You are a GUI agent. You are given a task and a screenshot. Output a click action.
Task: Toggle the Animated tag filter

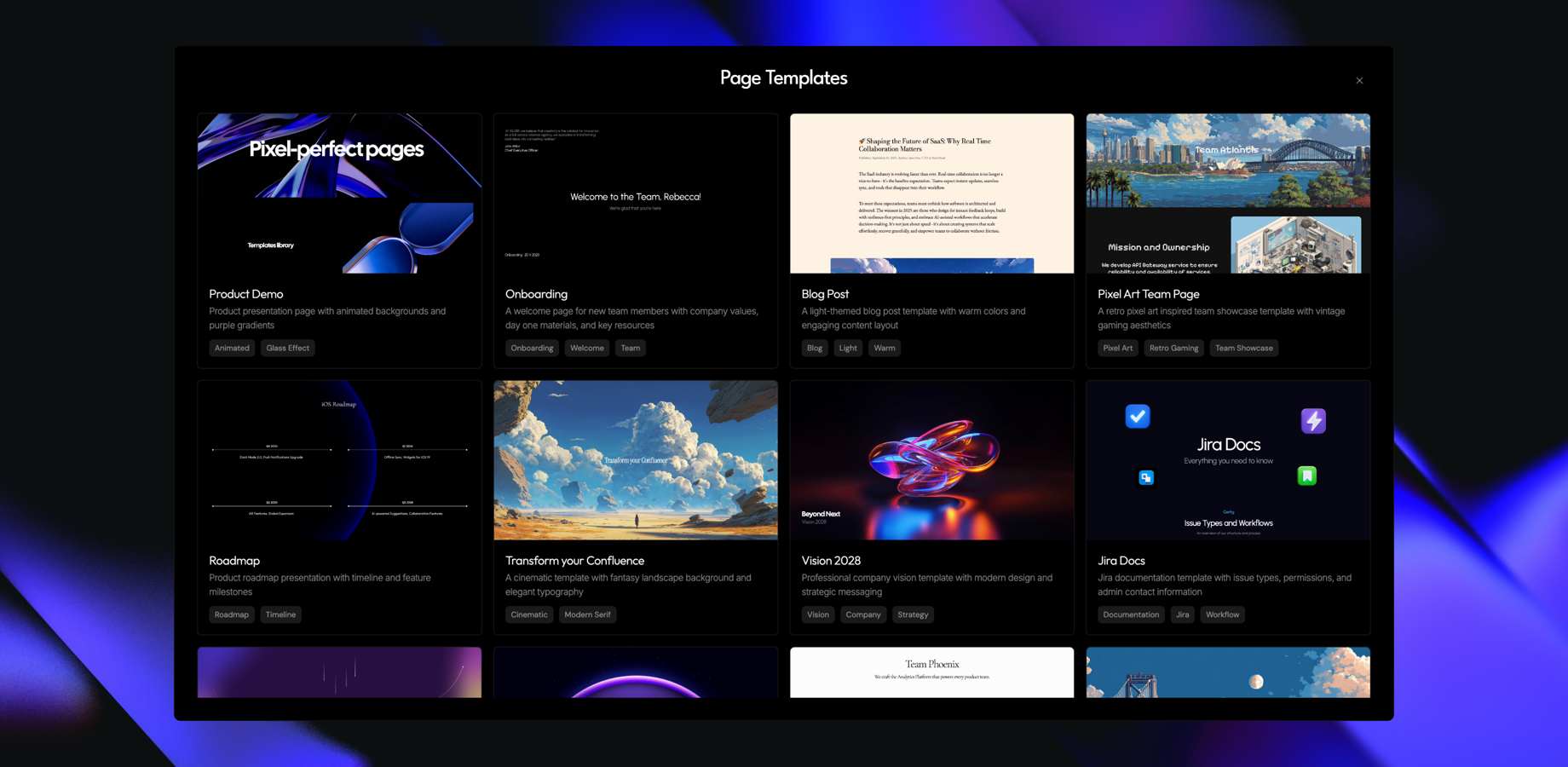(231, 348)
